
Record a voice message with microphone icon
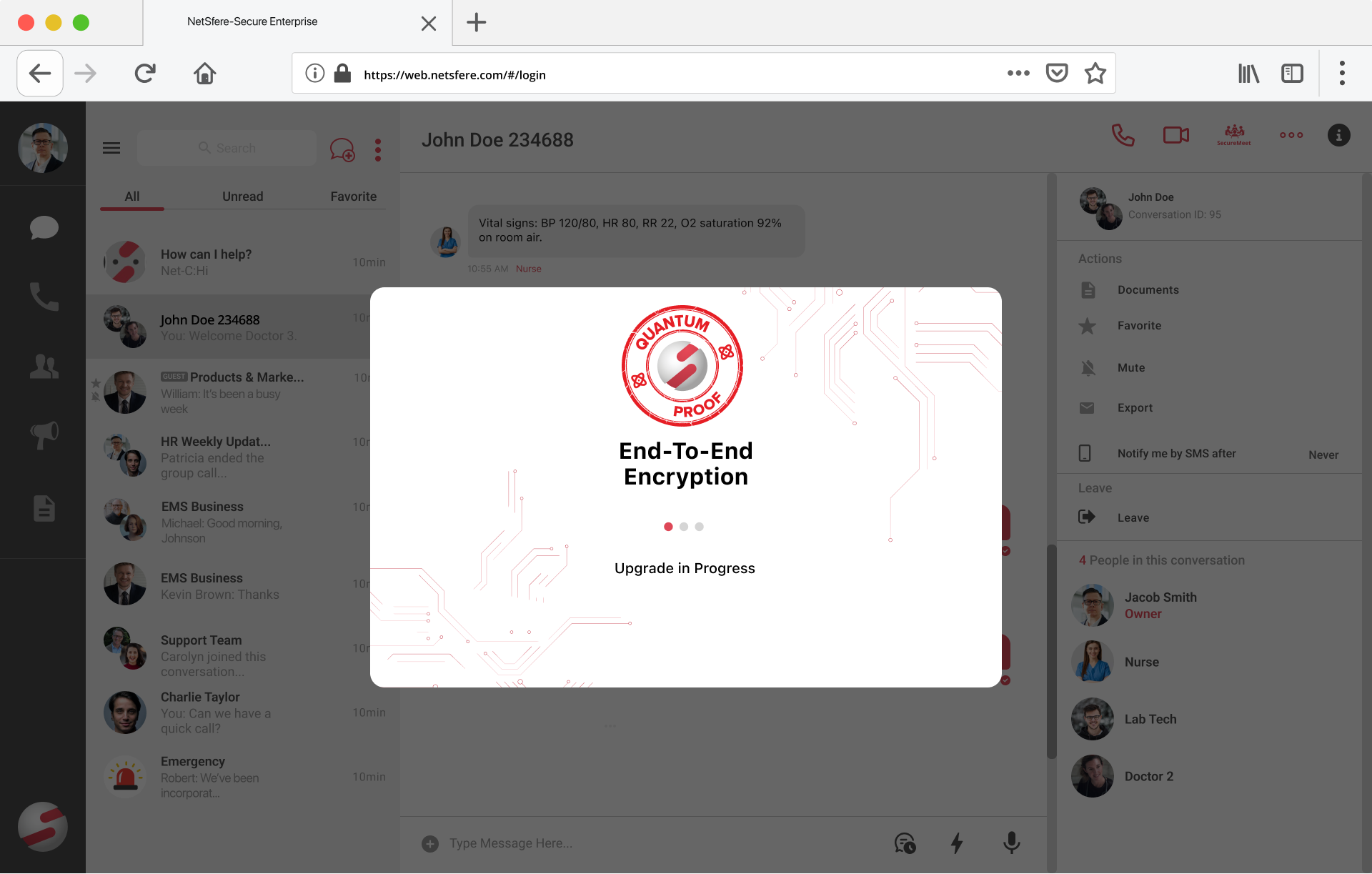(x=1011, y=843)
